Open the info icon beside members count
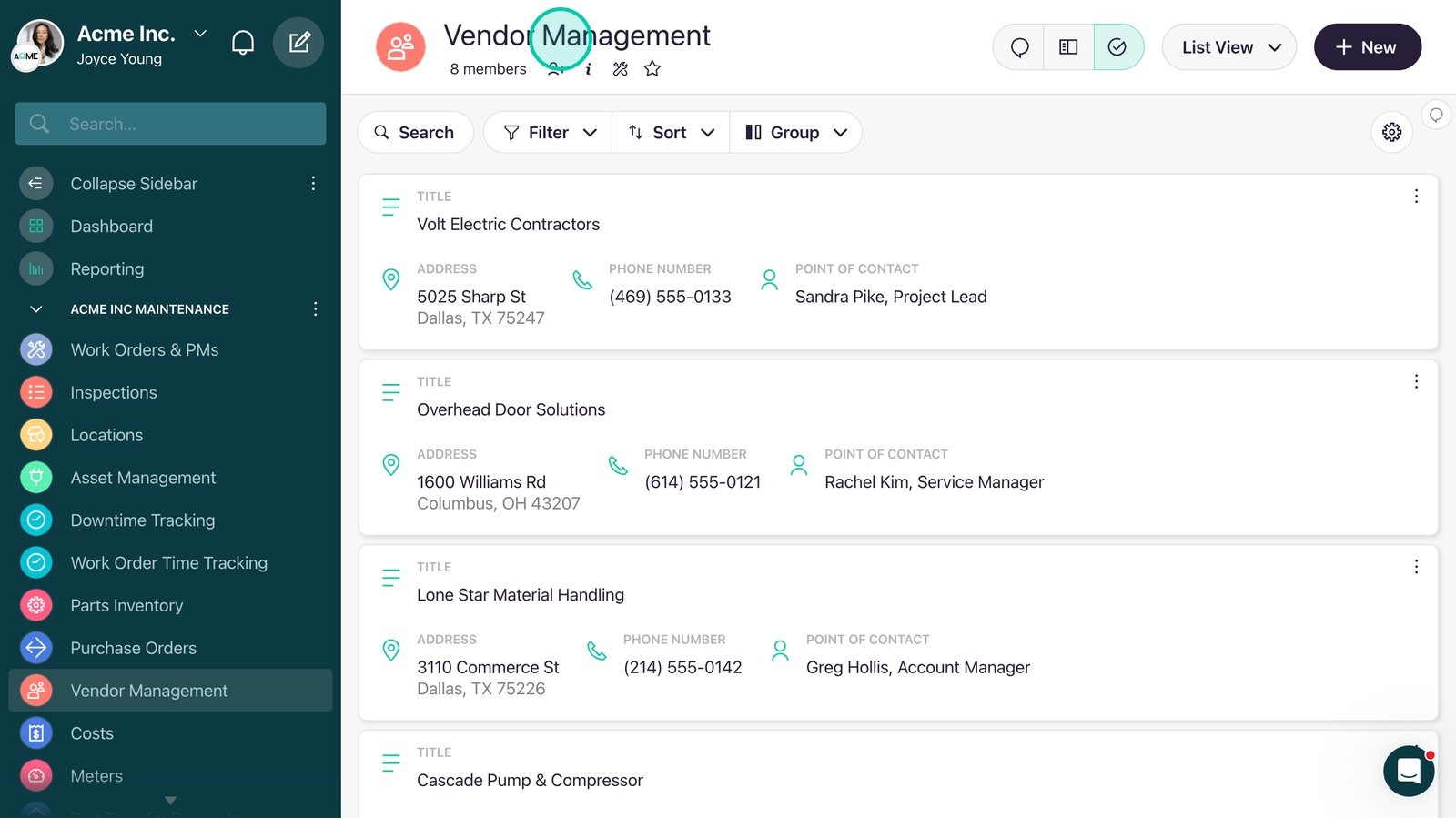 589,69
